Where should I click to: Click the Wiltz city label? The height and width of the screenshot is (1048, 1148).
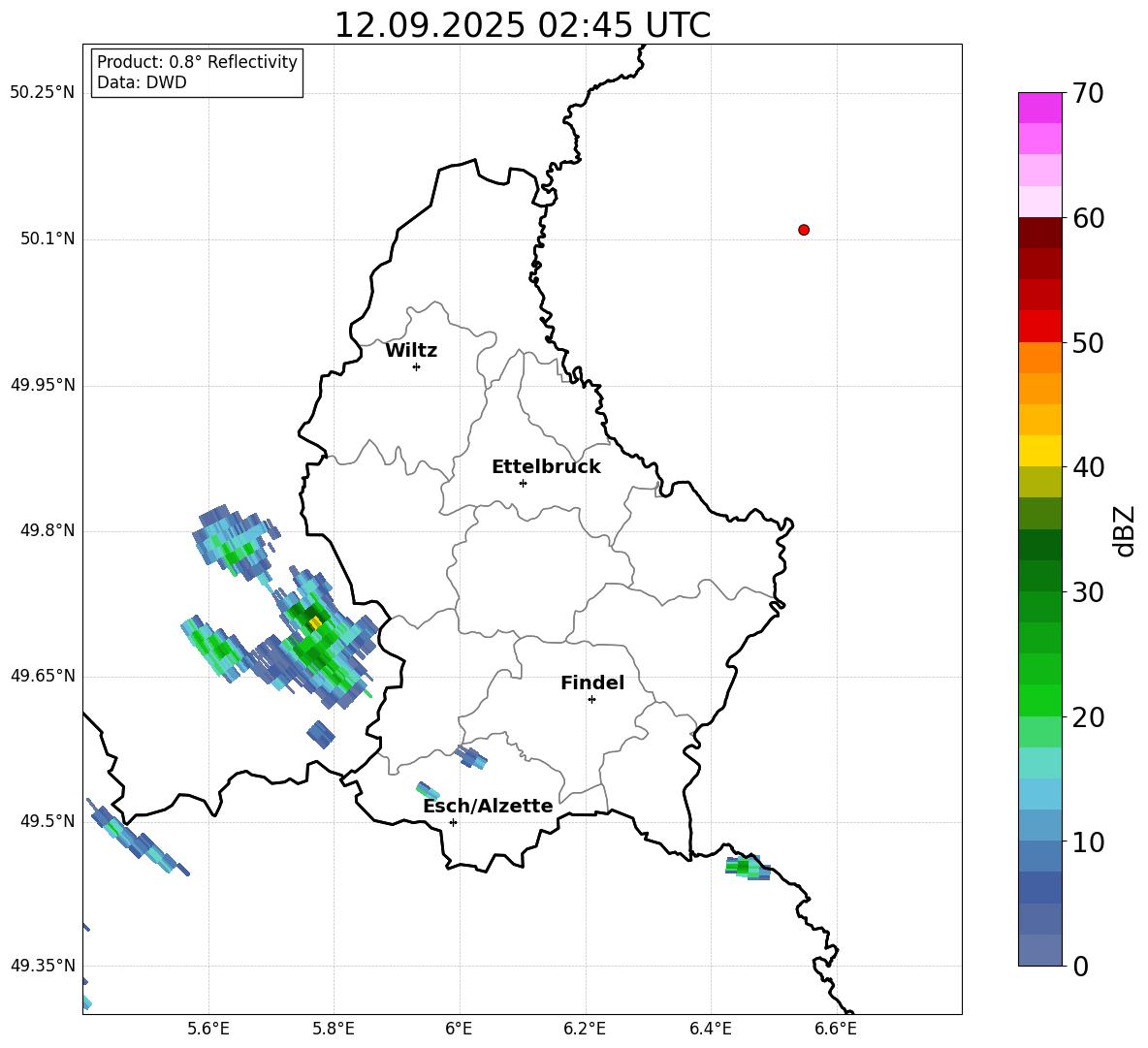[411, 351]
